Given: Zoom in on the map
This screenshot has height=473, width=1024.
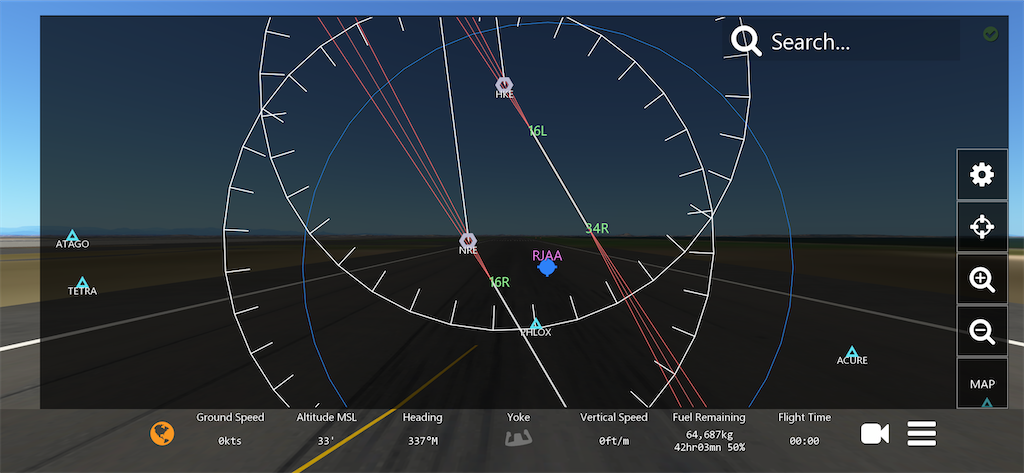Looking at the screenshot, I should pyautogui.click(x=982, y=279).
